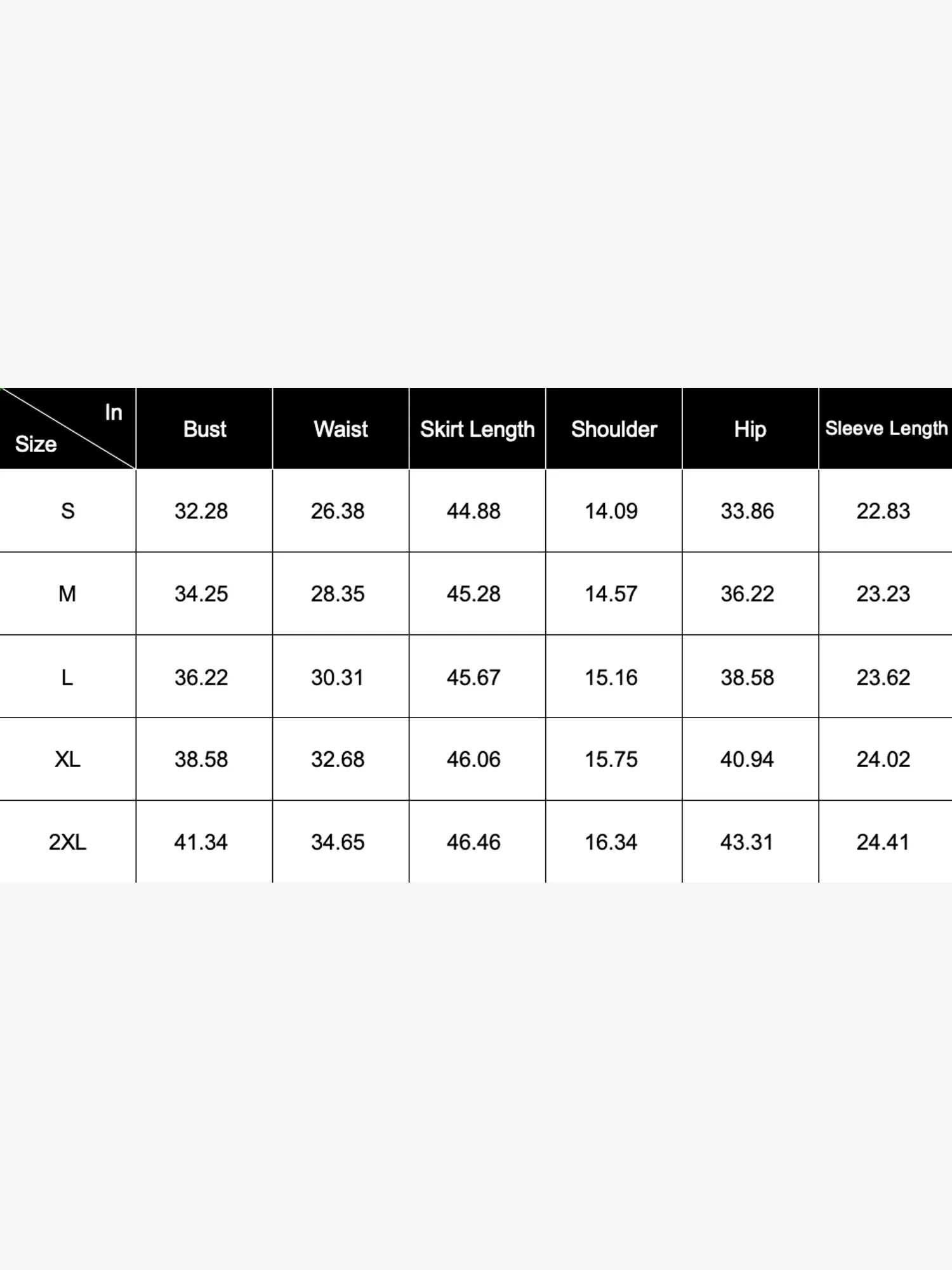This screenshot has height=1270, width=952.
Task: Click the L skirt length value 45.67
Action: coord(473,678)
